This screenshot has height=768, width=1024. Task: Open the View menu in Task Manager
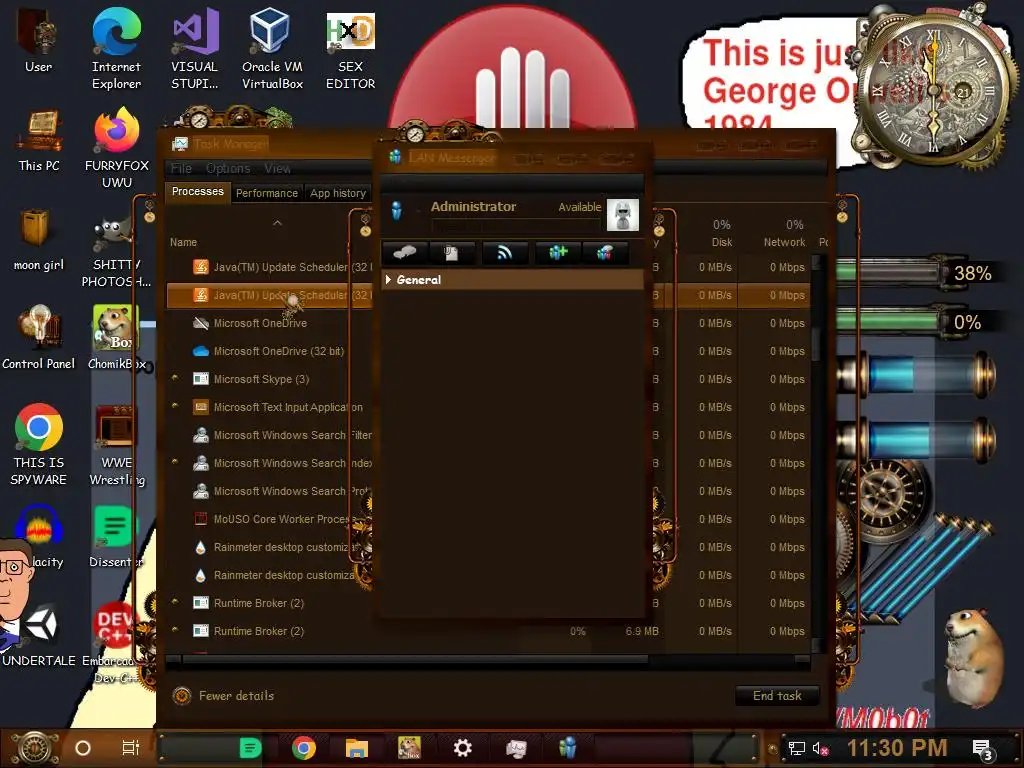point(277,168)
